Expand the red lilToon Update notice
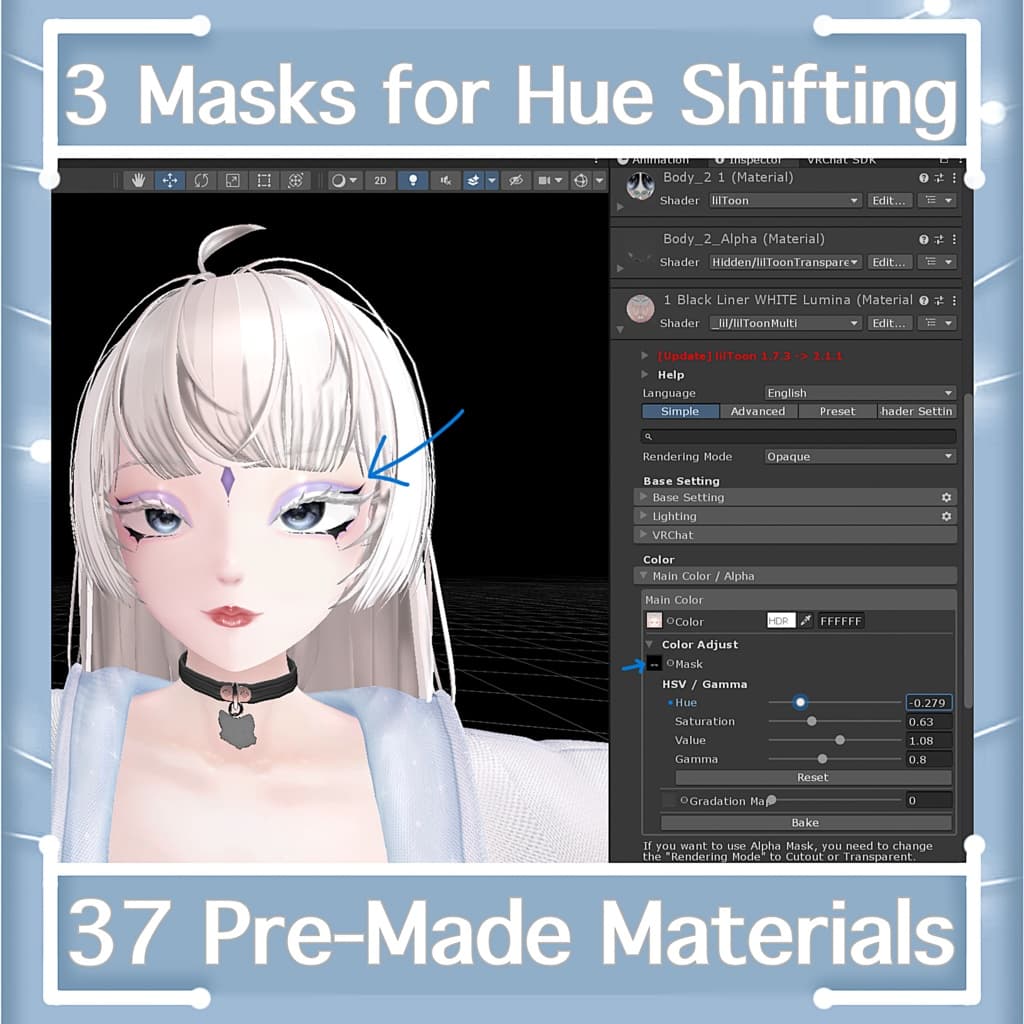This screenshot has height=1024, width=1024. 645,356
